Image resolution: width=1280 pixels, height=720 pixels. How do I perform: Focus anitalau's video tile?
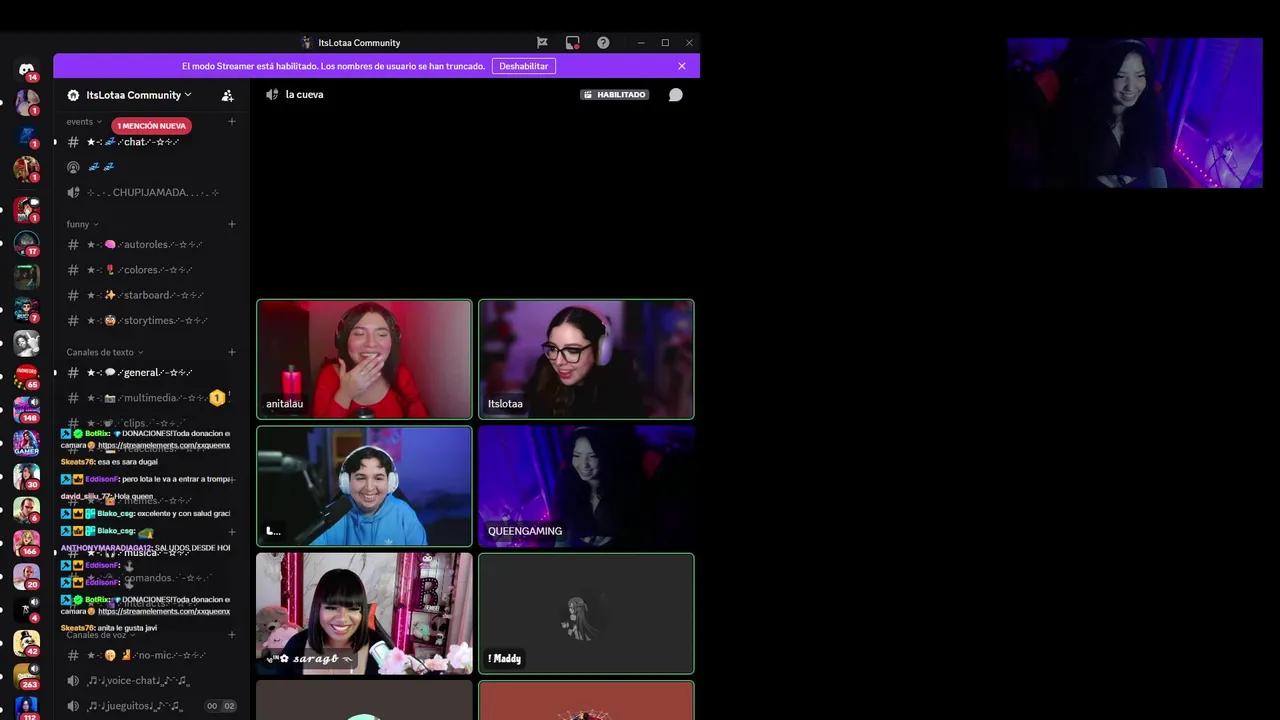(364, 359)
